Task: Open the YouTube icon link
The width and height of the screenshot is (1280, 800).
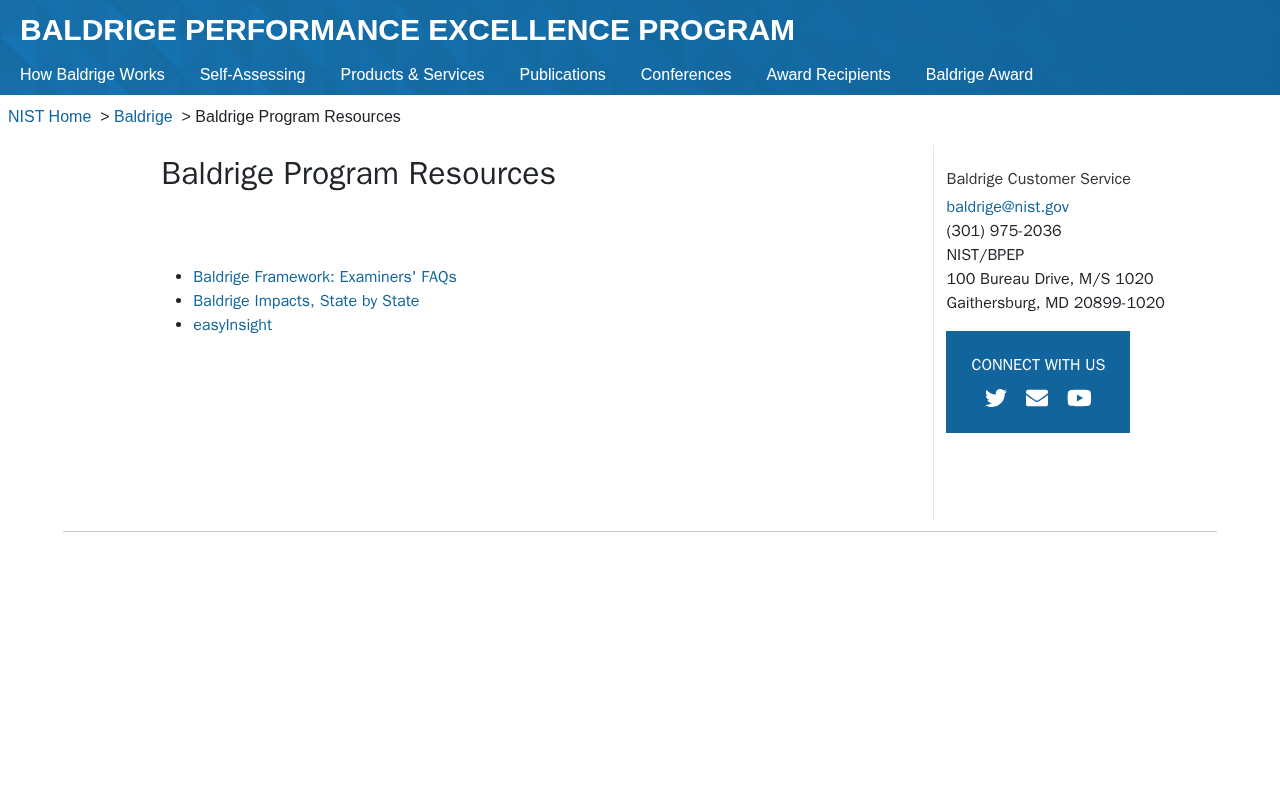Action: coord(1079,398)
